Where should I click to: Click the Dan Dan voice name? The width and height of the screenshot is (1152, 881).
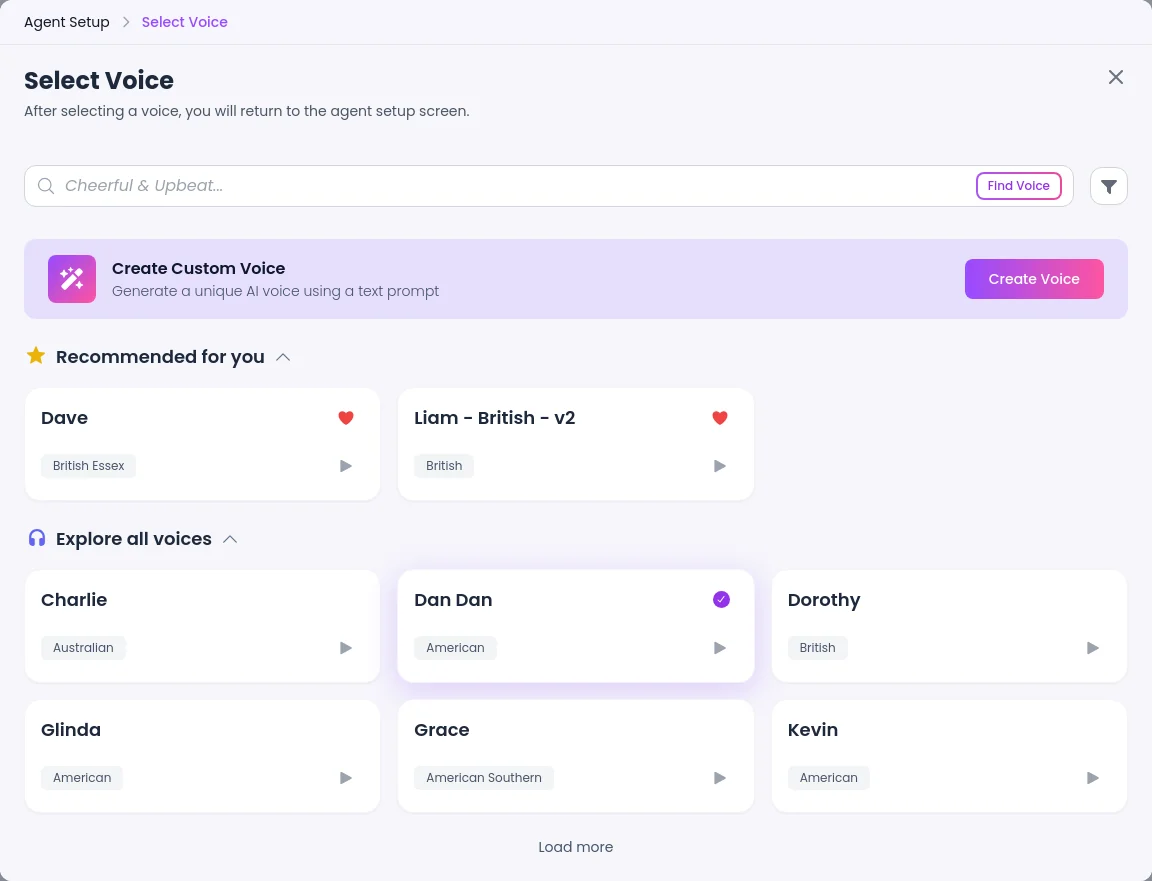click(x=453, y=600)
